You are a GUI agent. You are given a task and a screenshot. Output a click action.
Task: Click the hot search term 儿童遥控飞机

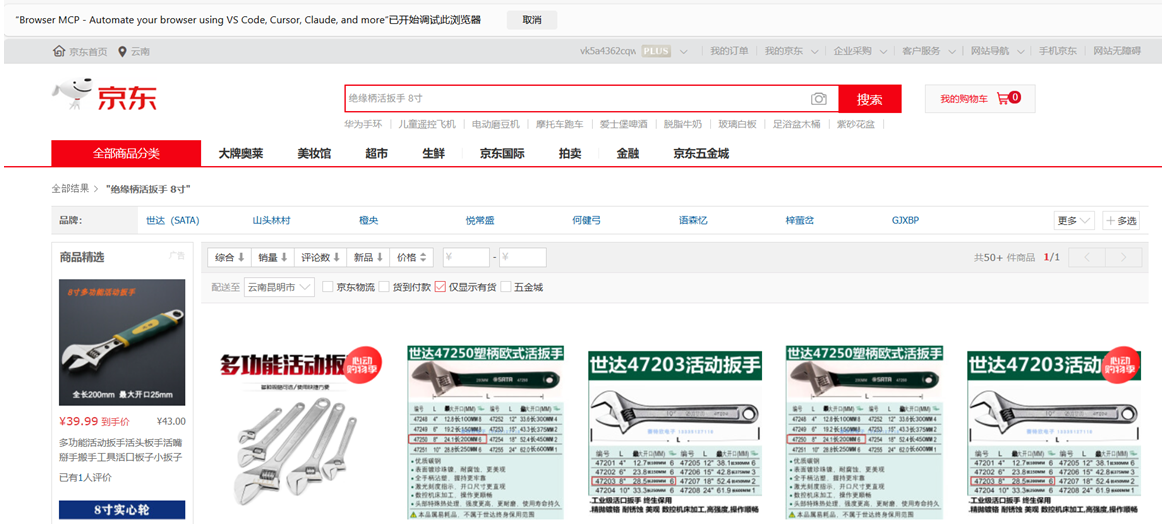tap(427, 124)
